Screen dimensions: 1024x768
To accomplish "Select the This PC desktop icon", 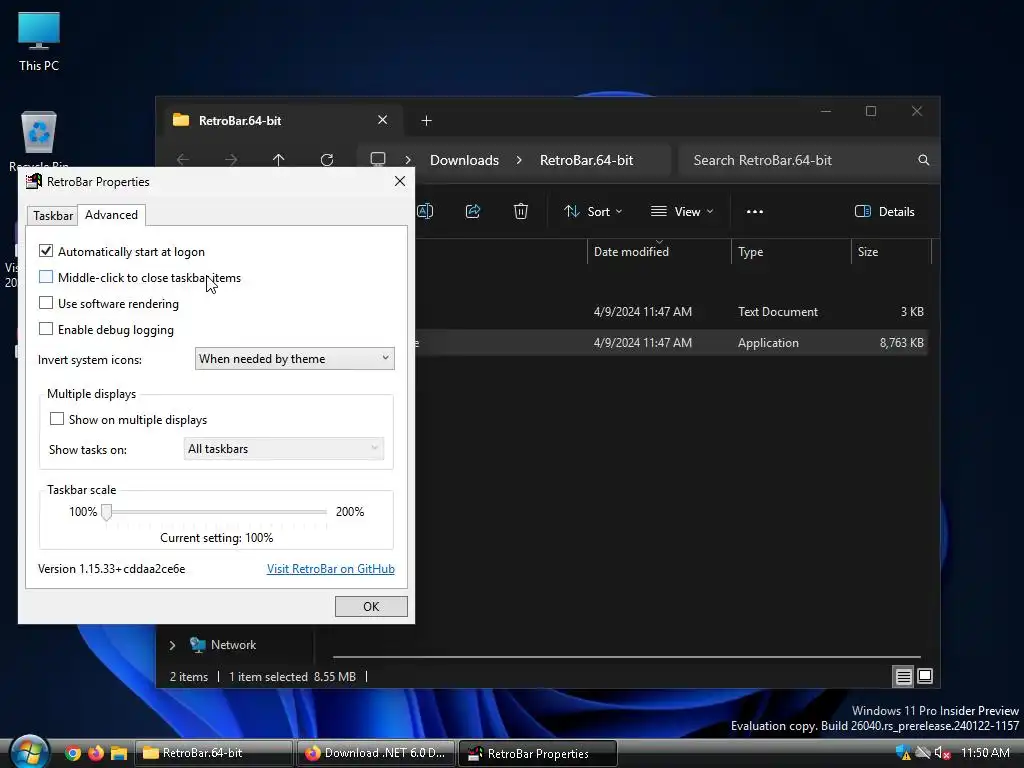I will (x=39, y=42).
